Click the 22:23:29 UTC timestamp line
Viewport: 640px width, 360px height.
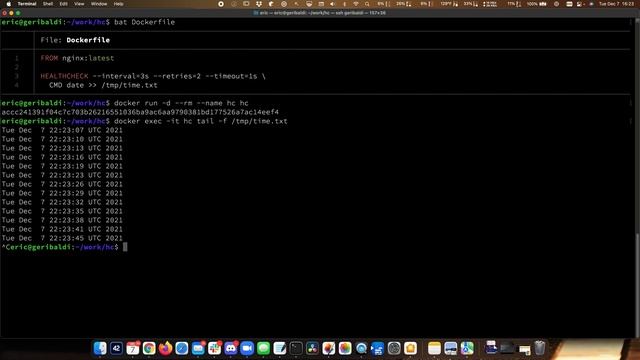point(62,193)
